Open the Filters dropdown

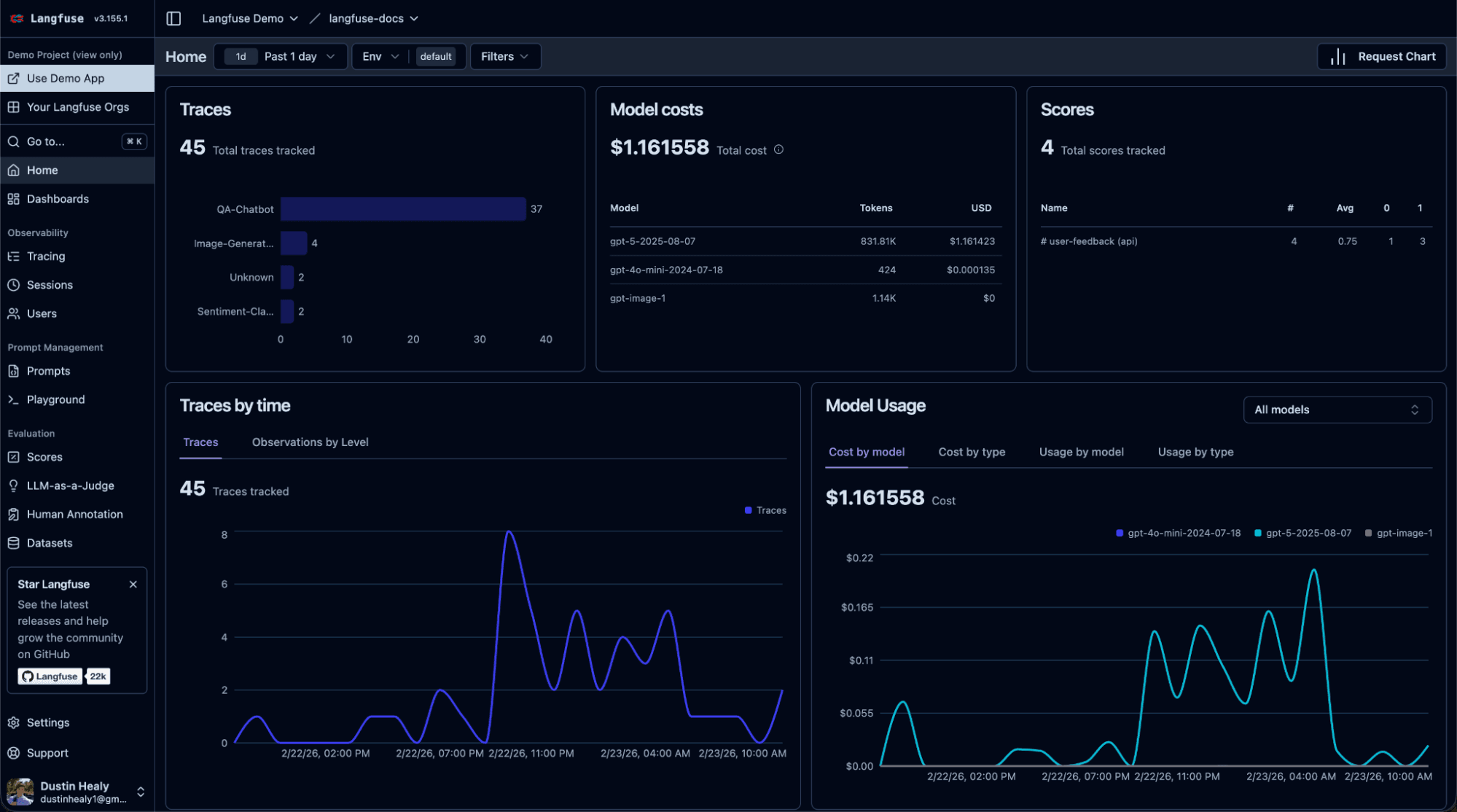(x=504, y=56)
